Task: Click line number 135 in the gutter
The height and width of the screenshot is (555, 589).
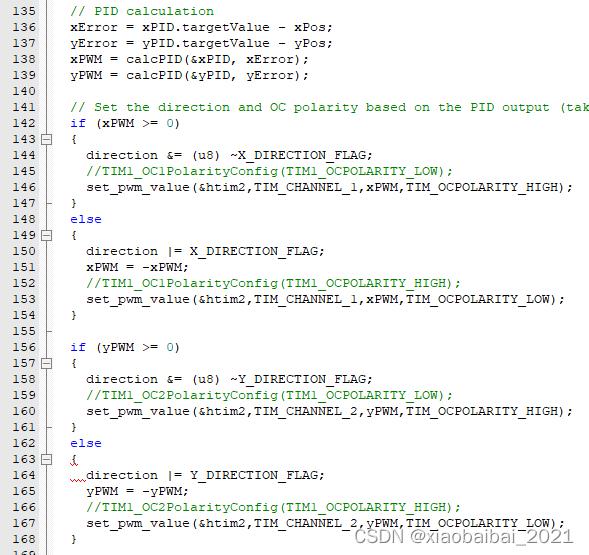Action: pyautogui.click(x=24, y=11)
